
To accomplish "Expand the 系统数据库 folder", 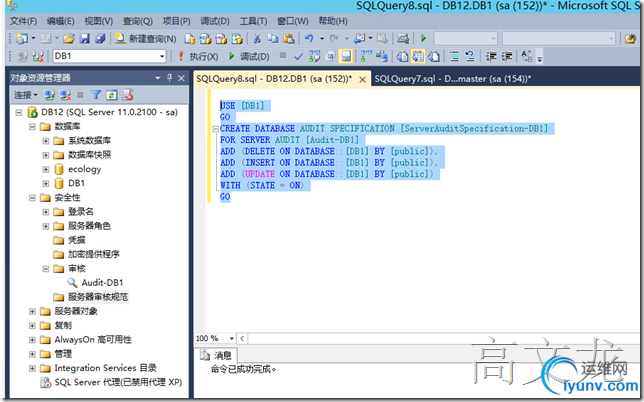I will 46,141.
